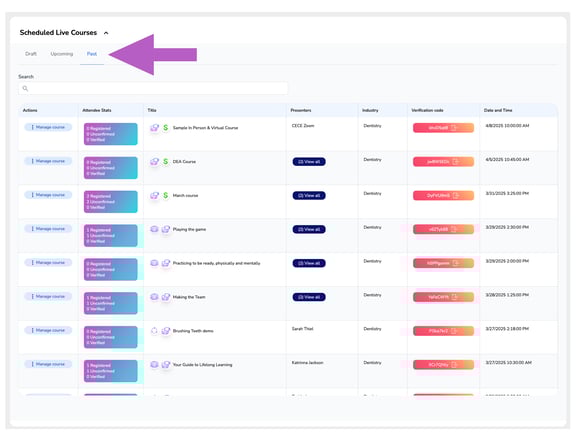Copy verification code for Your Guide to Lifelong Learning
Viewport: 583px width, 432px height.
[x=454, y=365]
